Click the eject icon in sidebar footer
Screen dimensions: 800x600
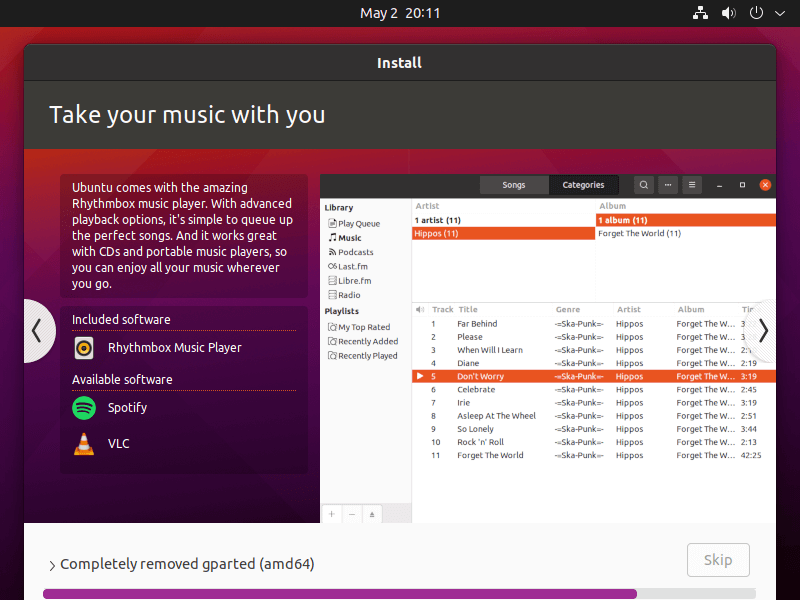pos(372,514)
